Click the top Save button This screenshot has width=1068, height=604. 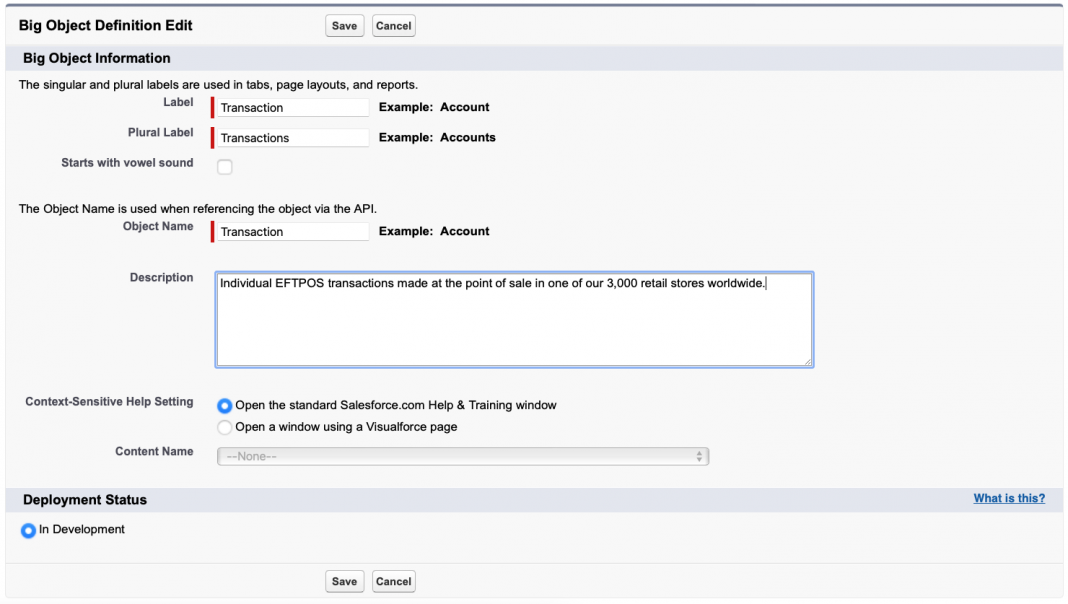click(x=344, y=26)
